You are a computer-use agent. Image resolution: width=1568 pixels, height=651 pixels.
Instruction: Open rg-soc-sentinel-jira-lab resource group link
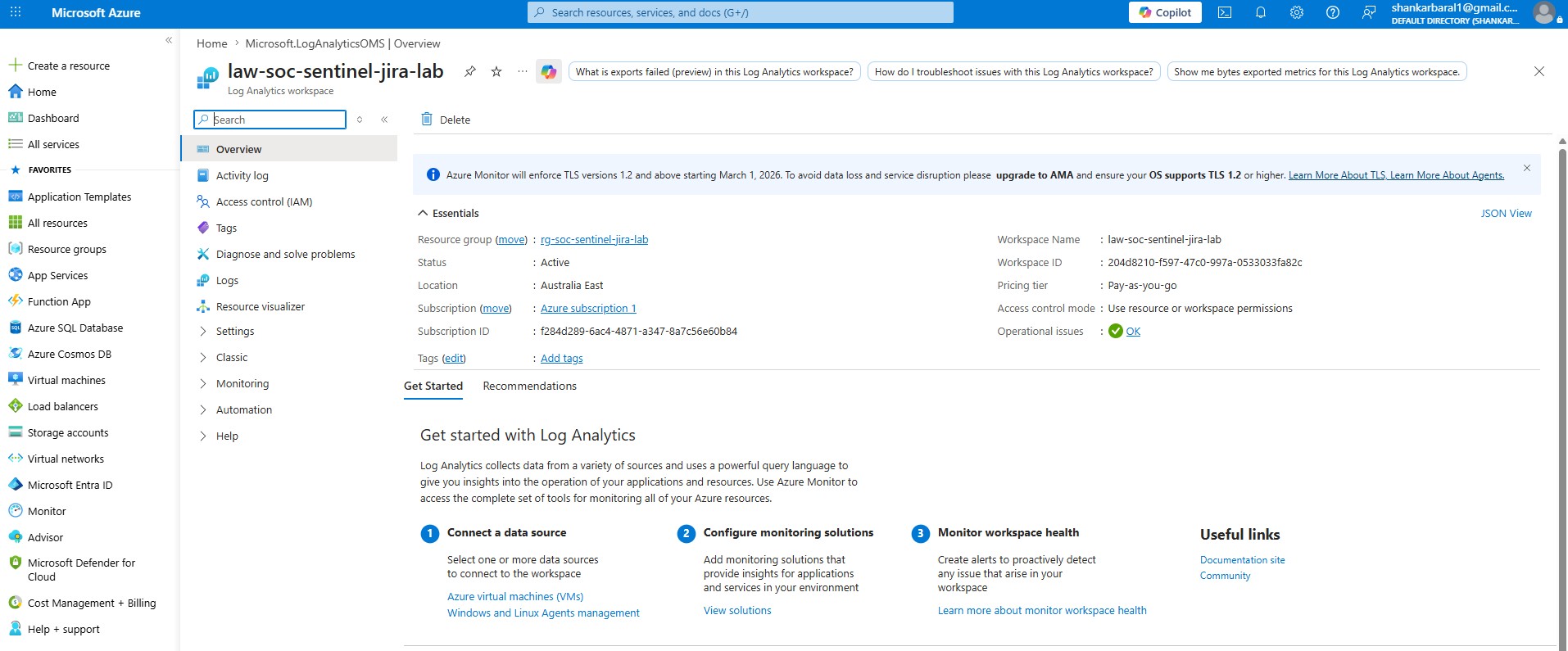click(594, 239)
